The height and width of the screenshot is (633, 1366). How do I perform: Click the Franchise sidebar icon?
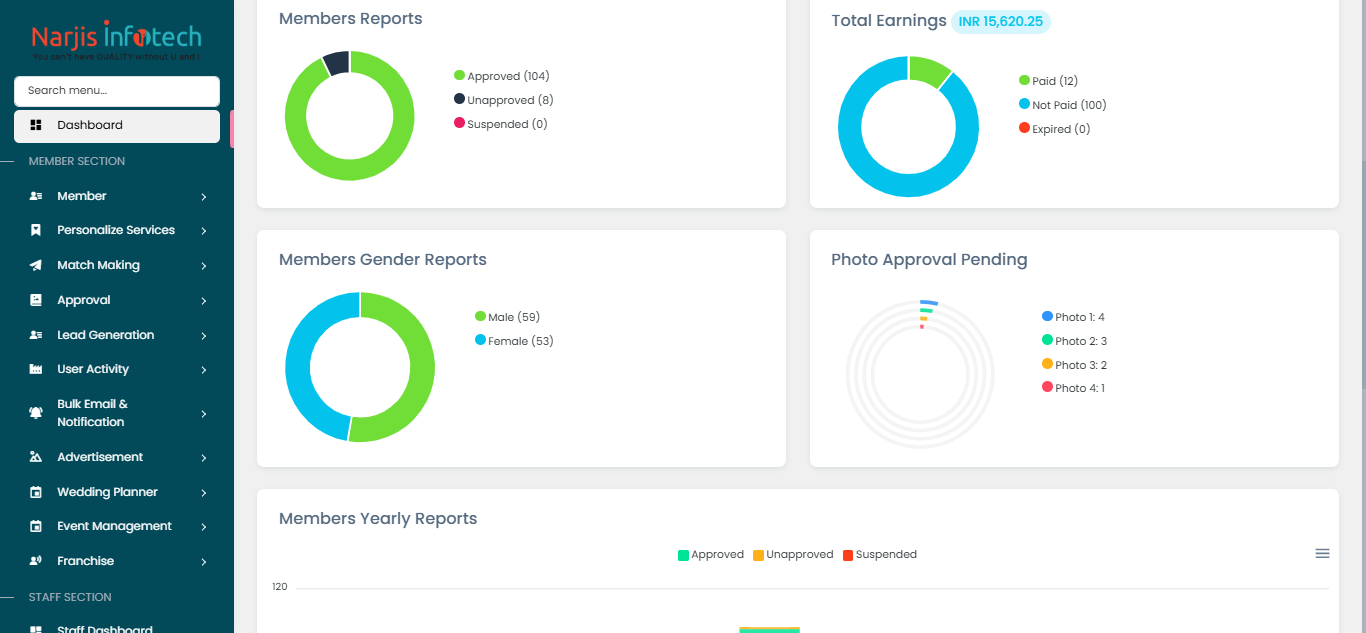click(36, 561)
